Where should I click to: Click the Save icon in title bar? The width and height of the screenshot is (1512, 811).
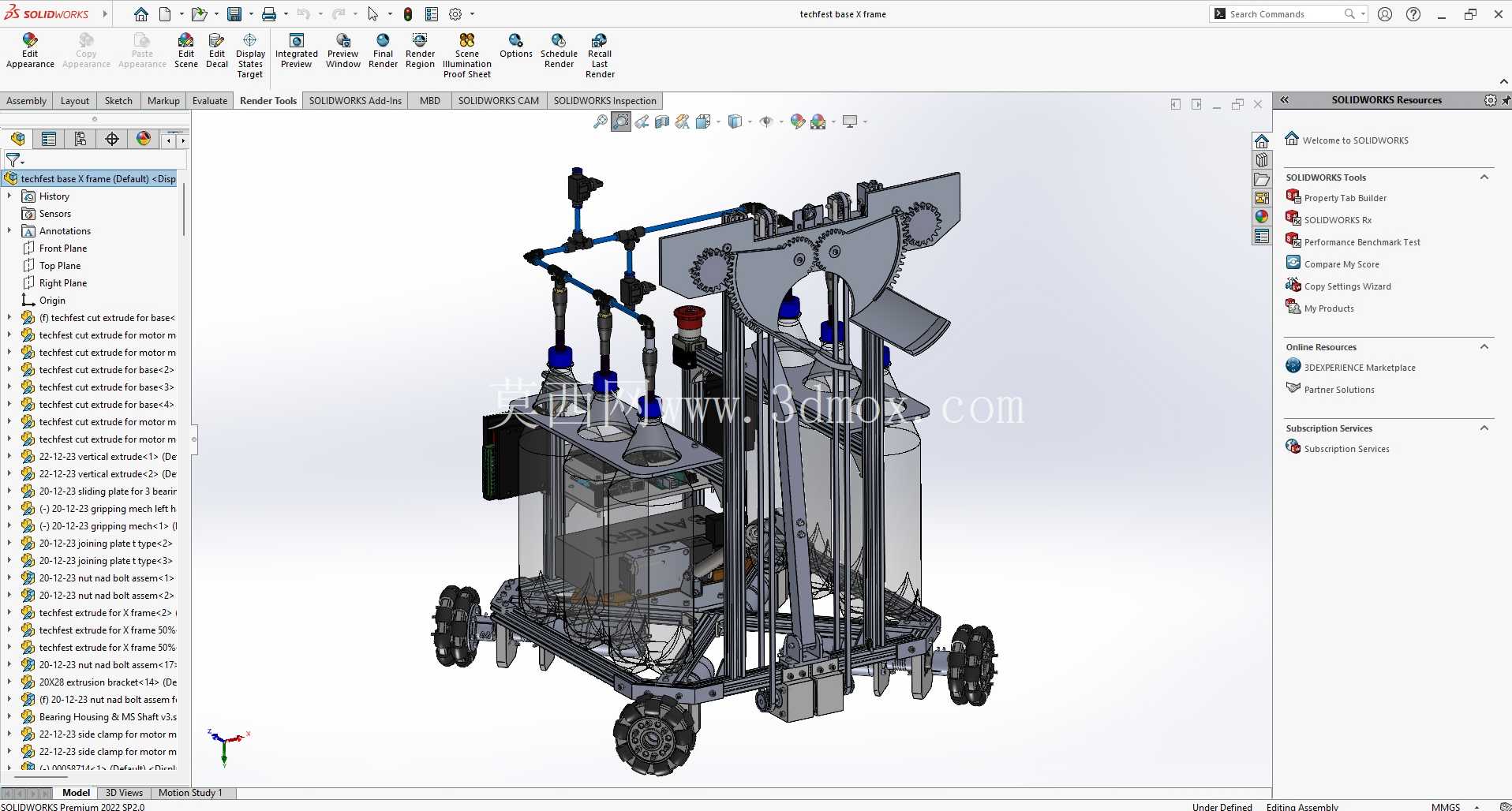234,14
